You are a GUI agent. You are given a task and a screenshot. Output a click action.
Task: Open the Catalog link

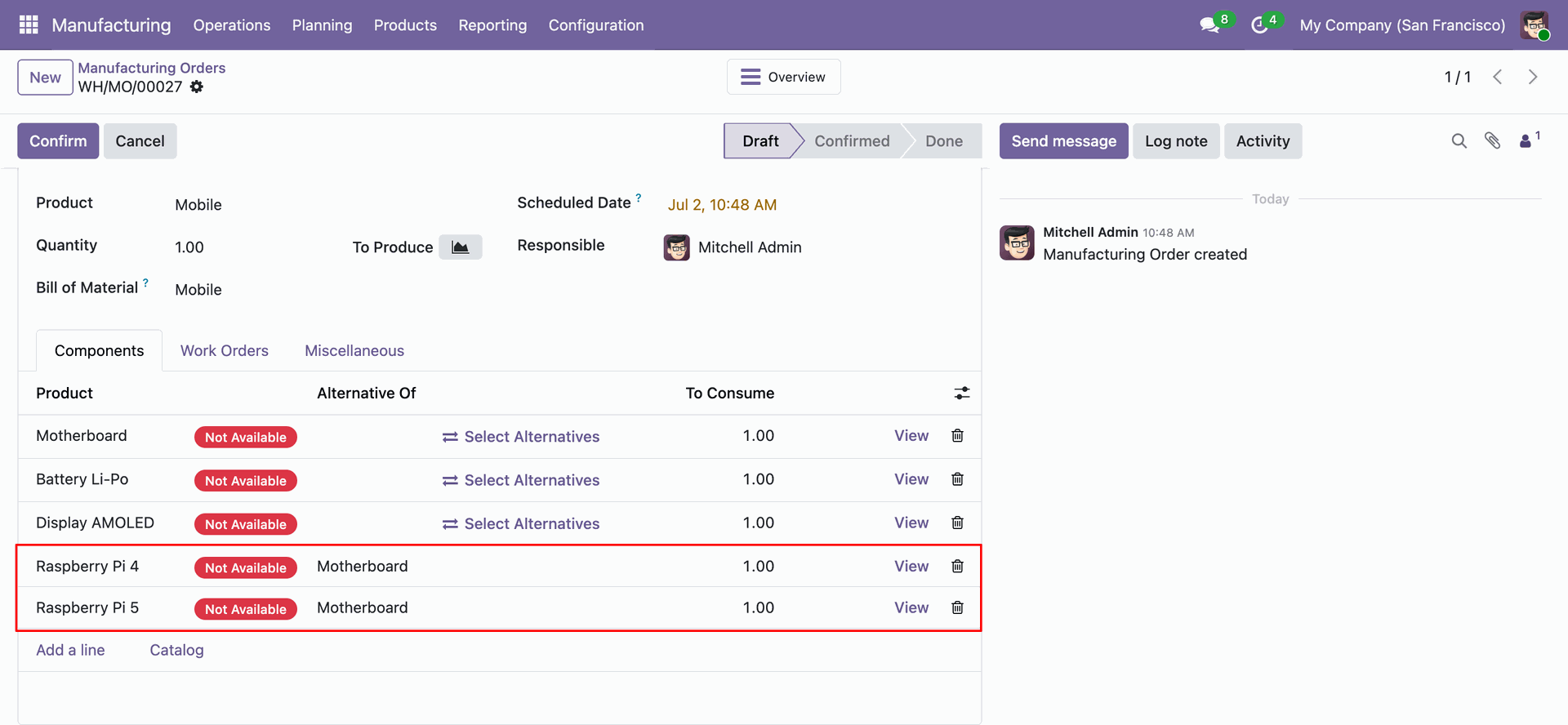176,650
